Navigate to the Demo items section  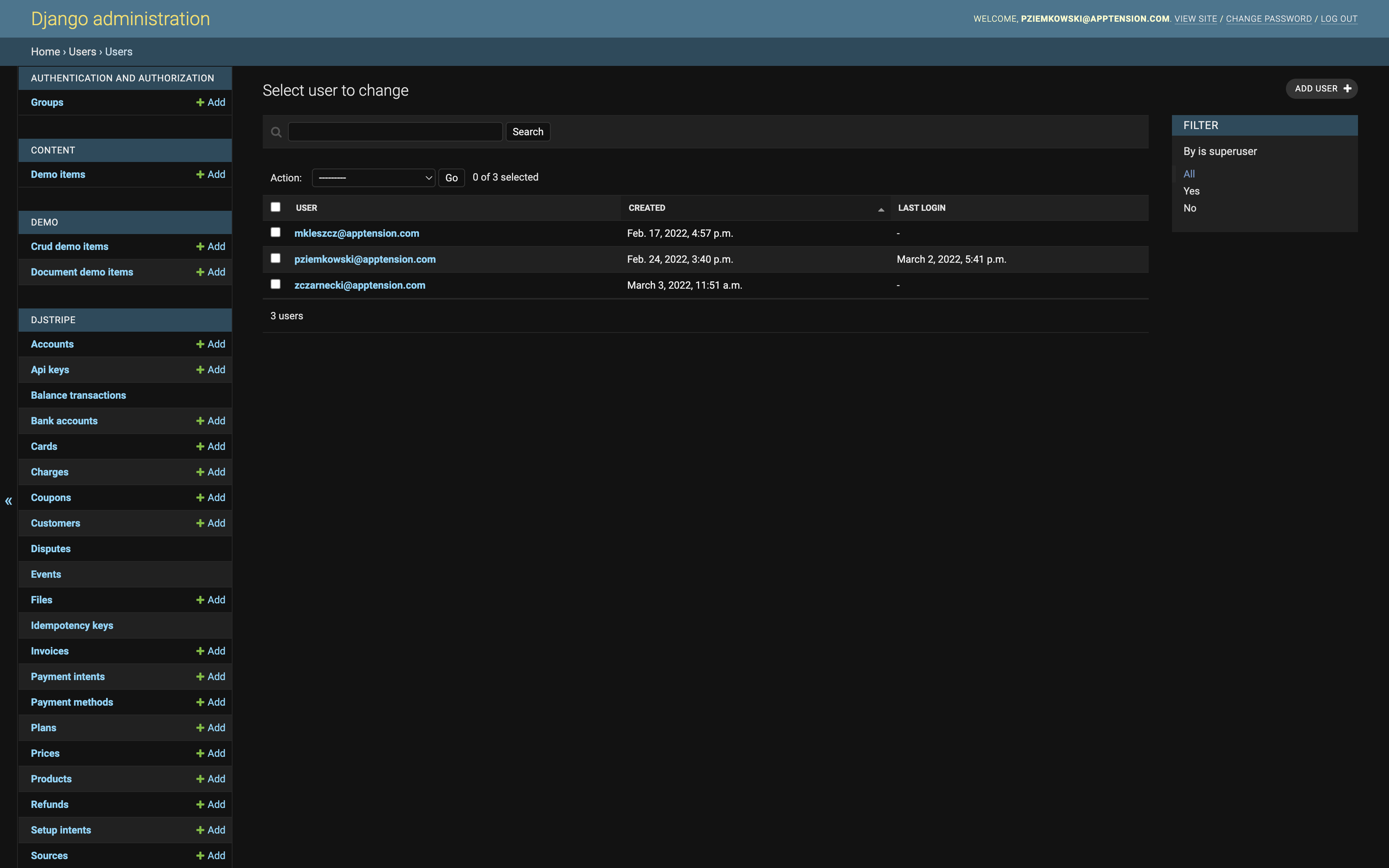57,174
